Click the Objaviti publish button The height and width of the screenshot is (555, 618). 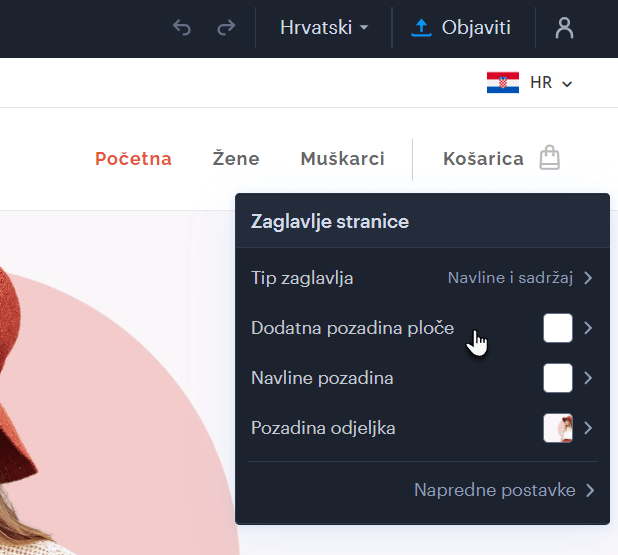(x=460, y=28)
